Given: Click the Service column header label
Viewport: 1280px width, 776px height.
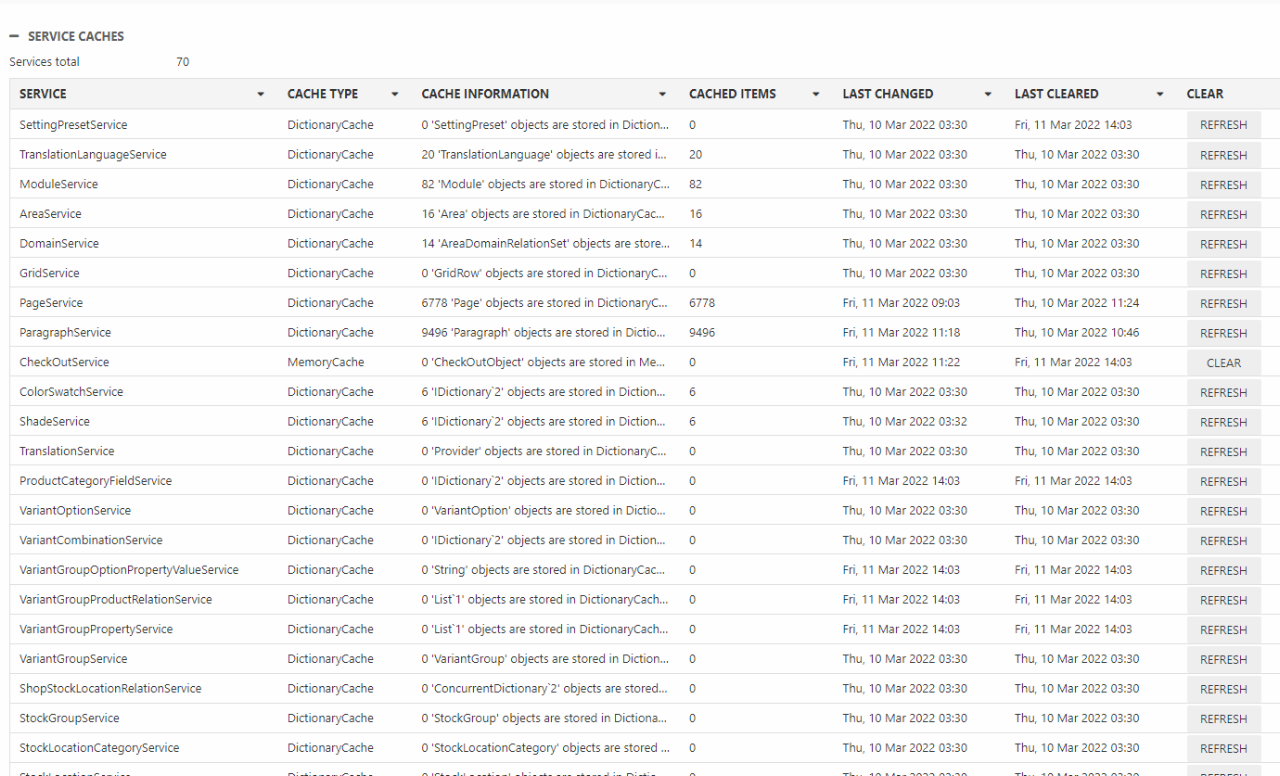Looking at the screenshot, I should coord(43,94).
